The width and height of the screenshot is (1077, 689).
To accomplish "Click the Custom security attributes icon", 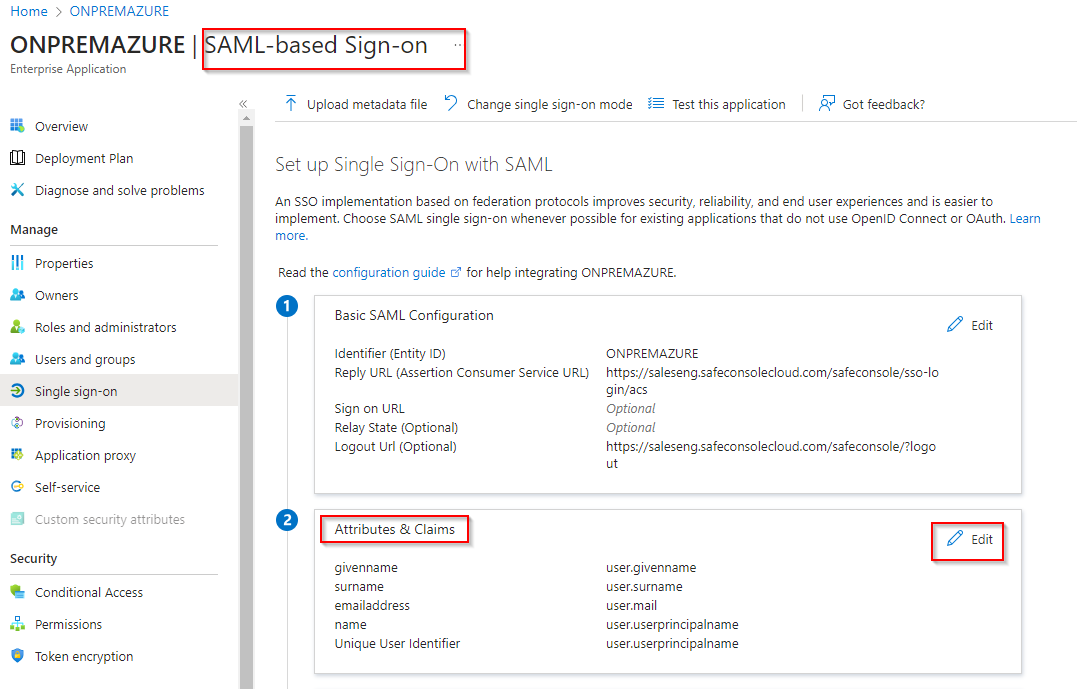I will pos(17,519).
